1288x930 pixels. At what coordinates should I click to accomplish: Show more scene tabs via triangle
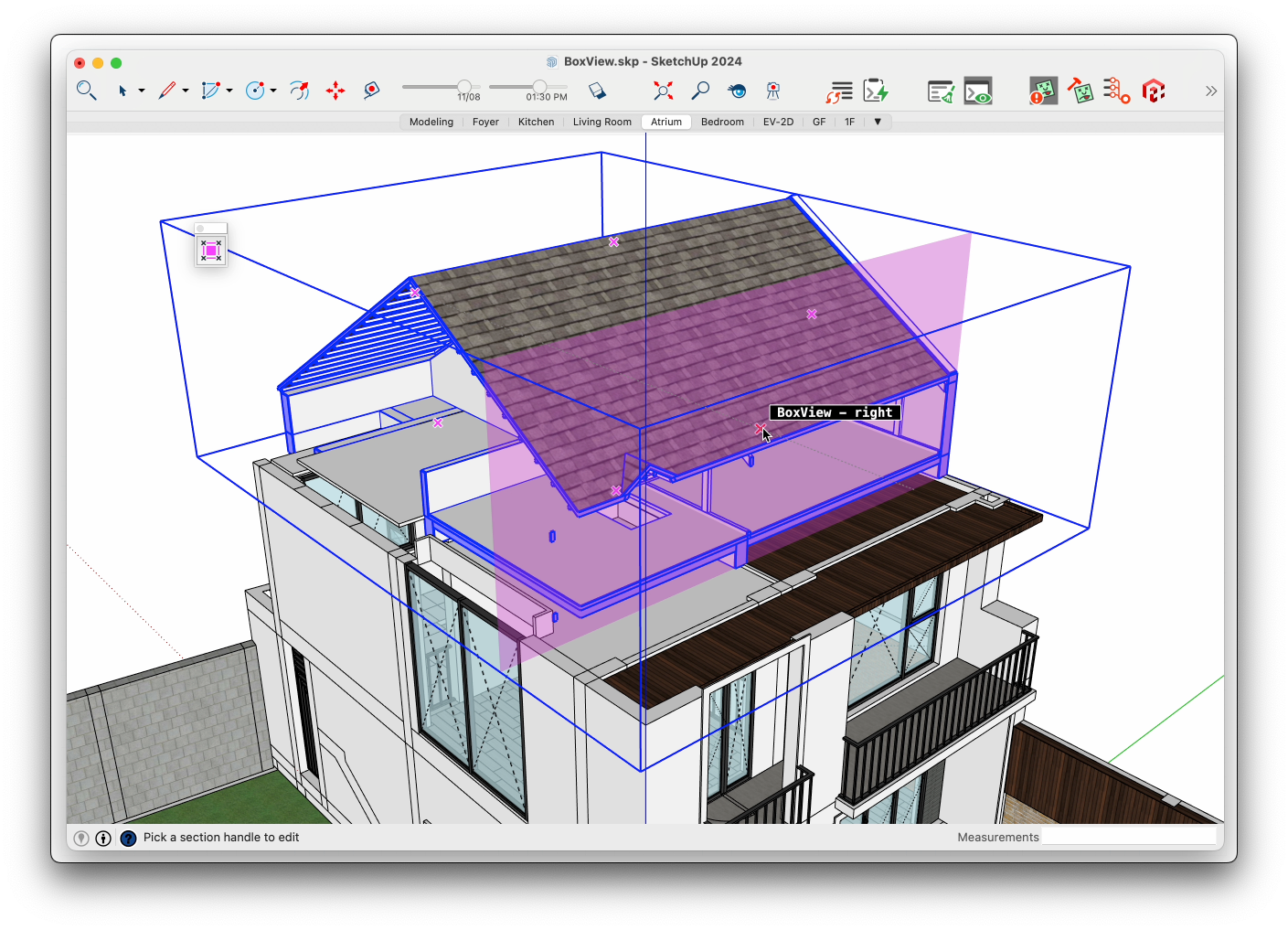pos(878,122)
